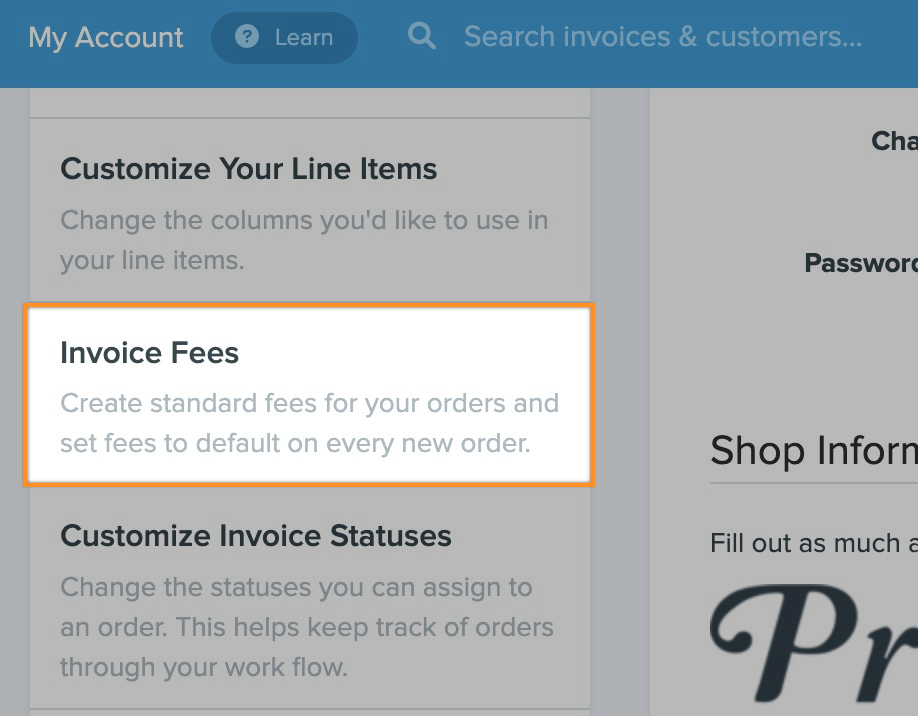
Task: Click the question mark icon beside Learn
Action: [246, 37]
